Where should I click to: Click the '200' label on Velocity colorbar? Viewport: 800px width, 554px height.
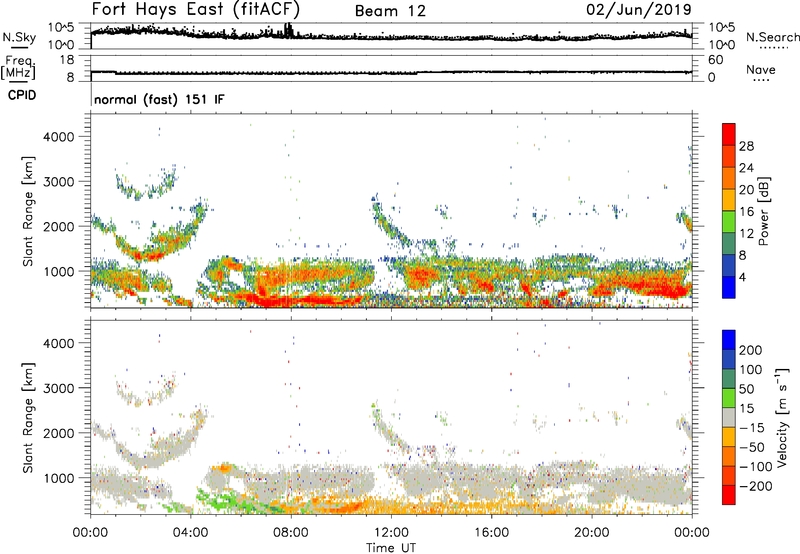751,350
